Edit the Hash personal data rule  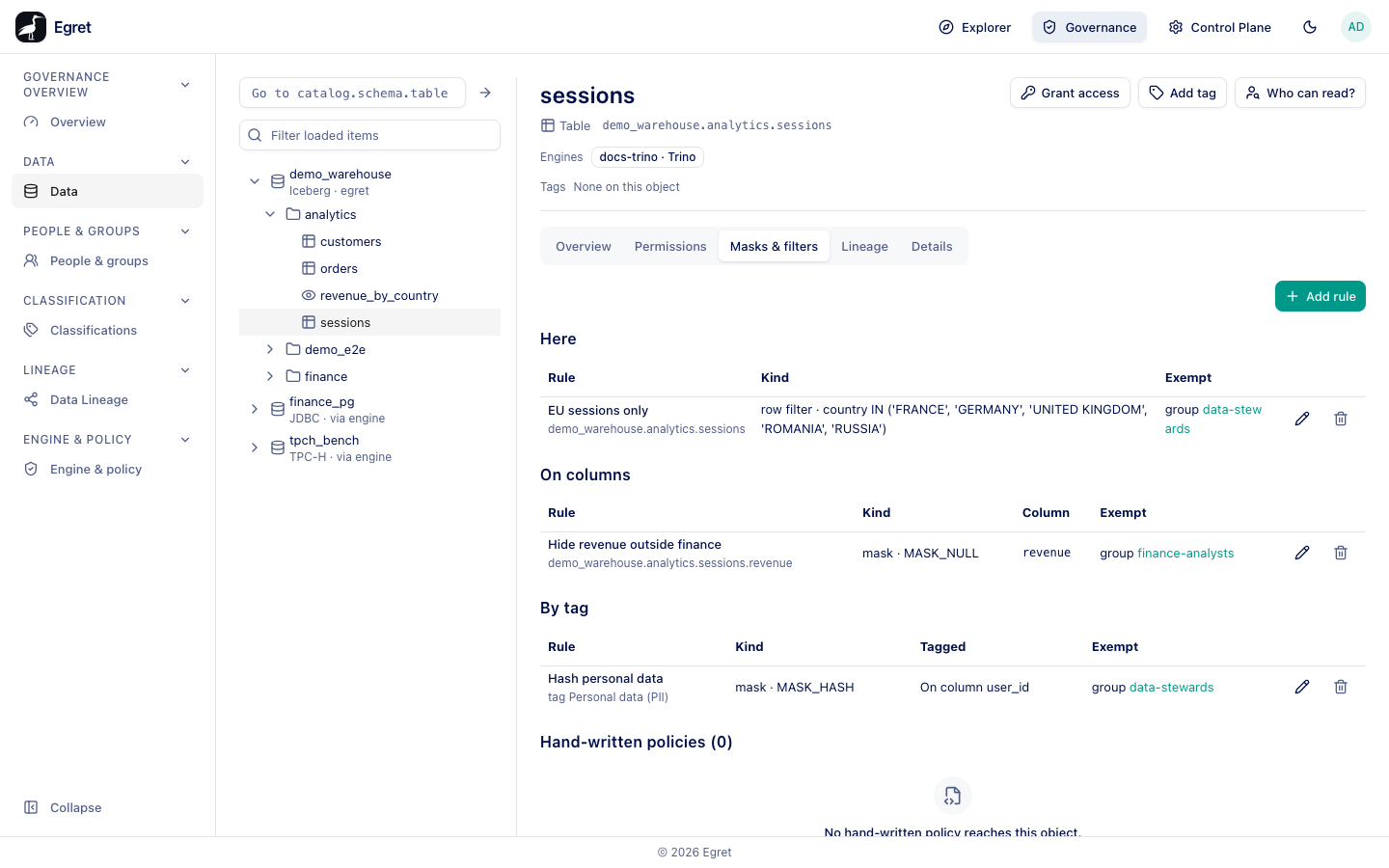tap(1302, 687)
